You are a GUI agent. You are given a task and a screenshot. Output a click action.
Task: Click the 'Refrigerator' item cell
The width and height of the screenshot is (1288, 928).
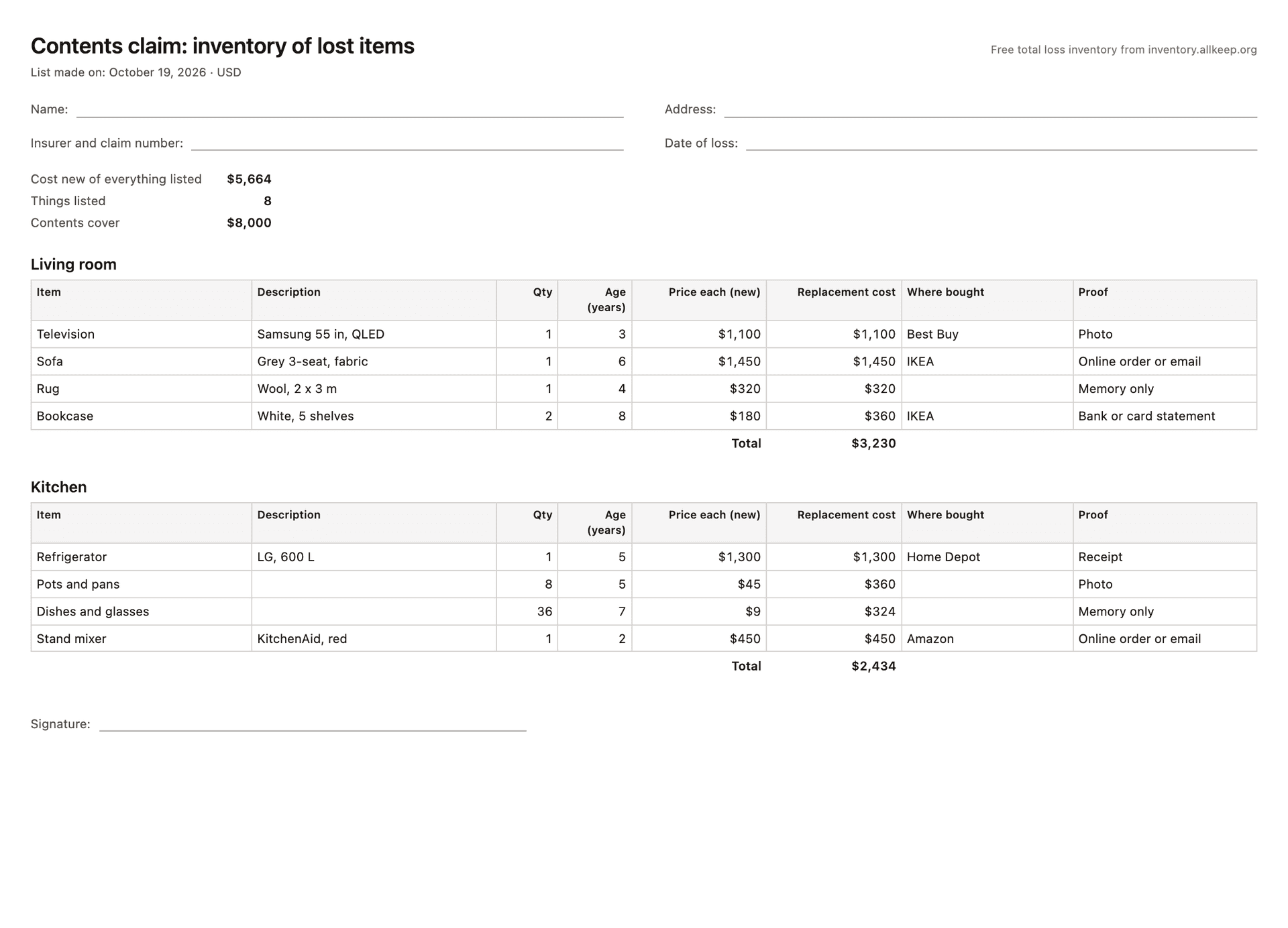point(142,557)
